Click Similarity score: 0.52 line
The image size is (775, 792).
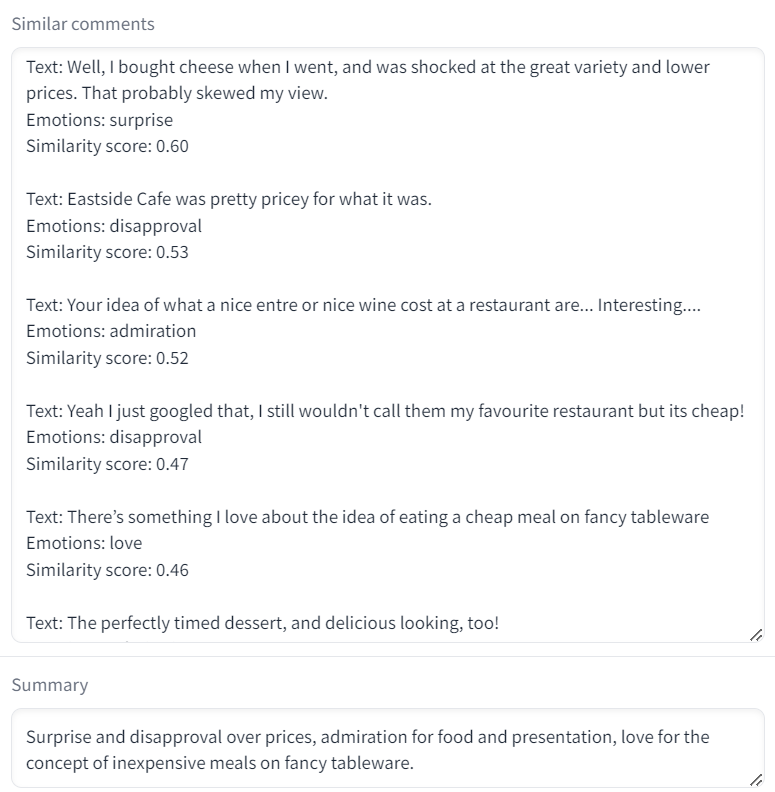pyautogui.click(x=107, y=358)
